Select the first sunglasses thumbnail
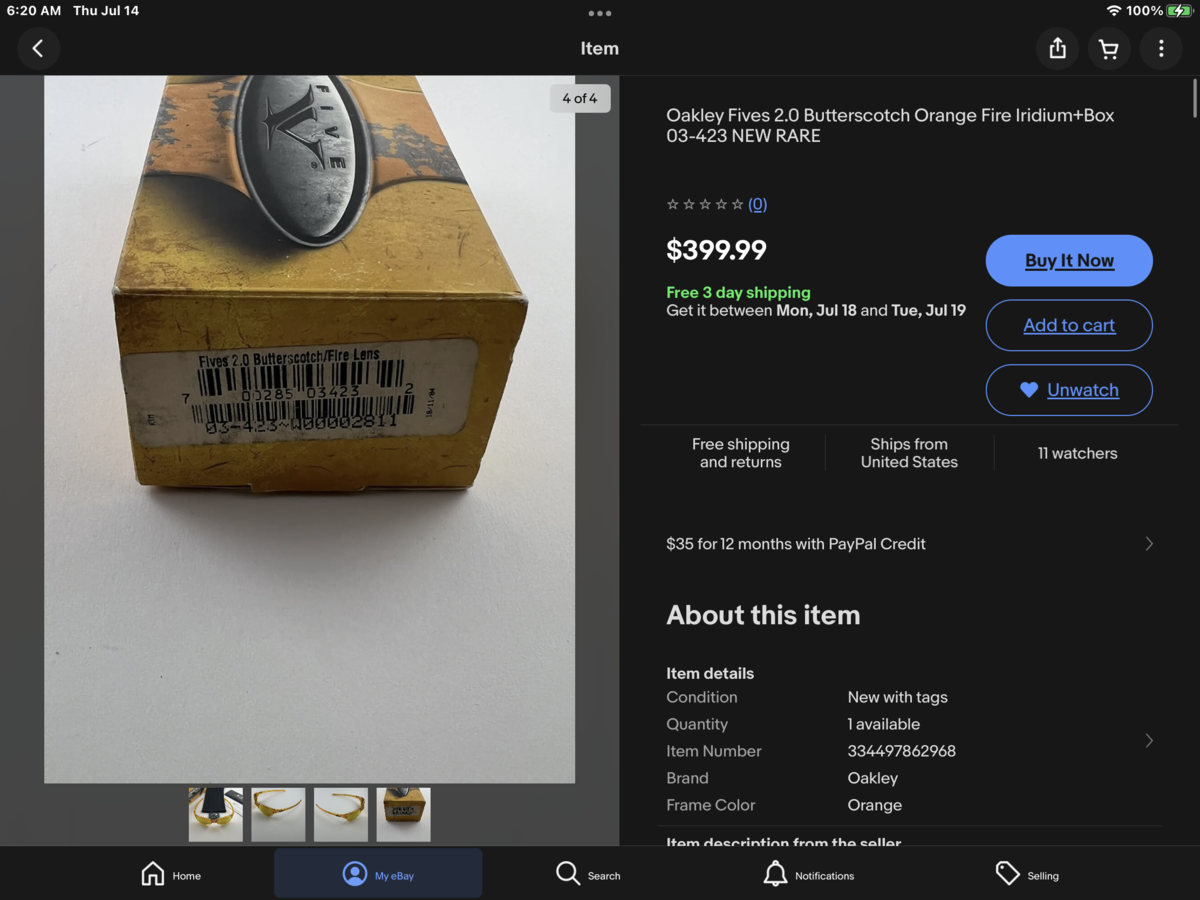This screenshot has width=1200, height=900. 216,814
